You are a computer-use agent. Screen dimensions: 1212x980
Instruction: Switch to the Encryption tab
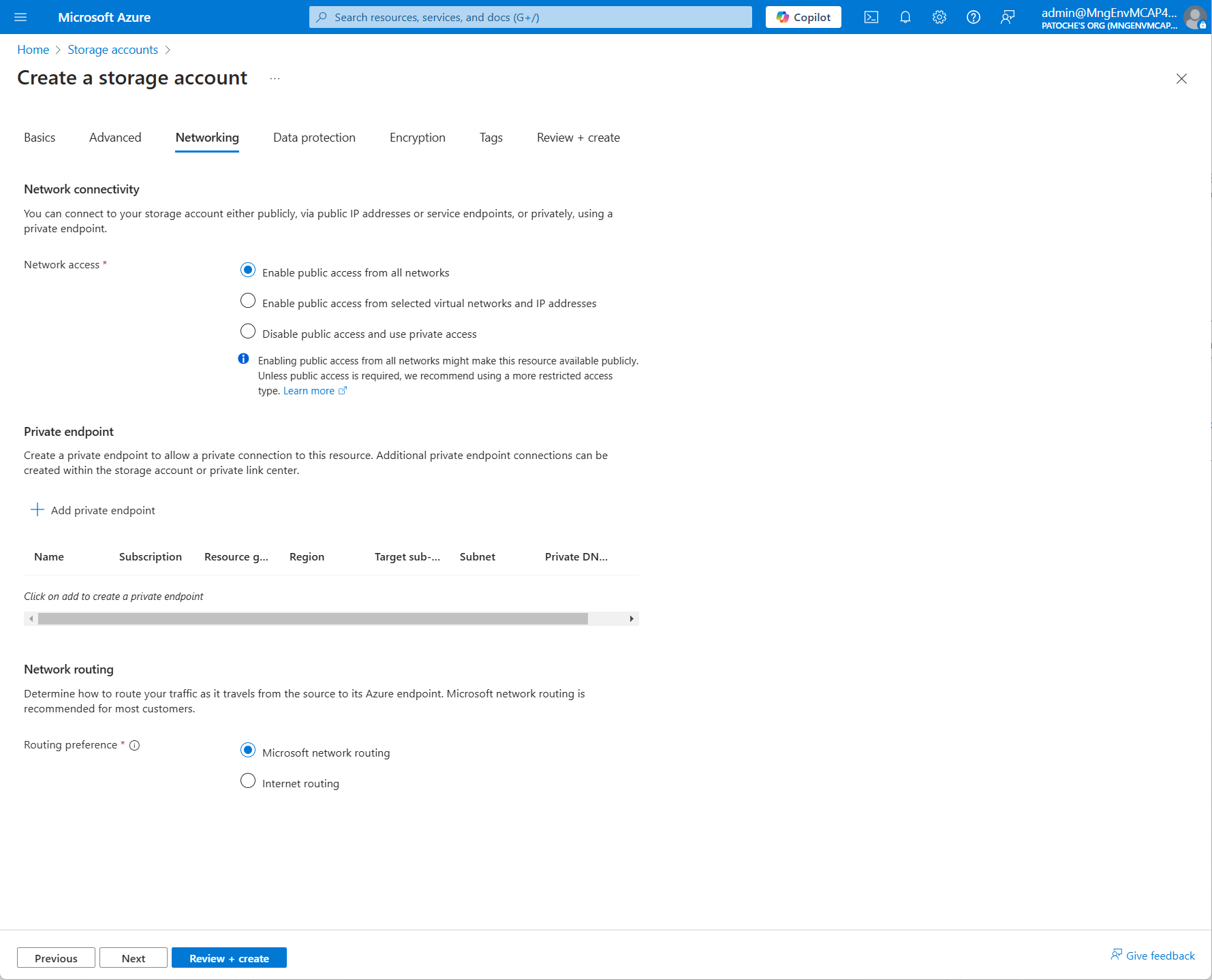417,138
